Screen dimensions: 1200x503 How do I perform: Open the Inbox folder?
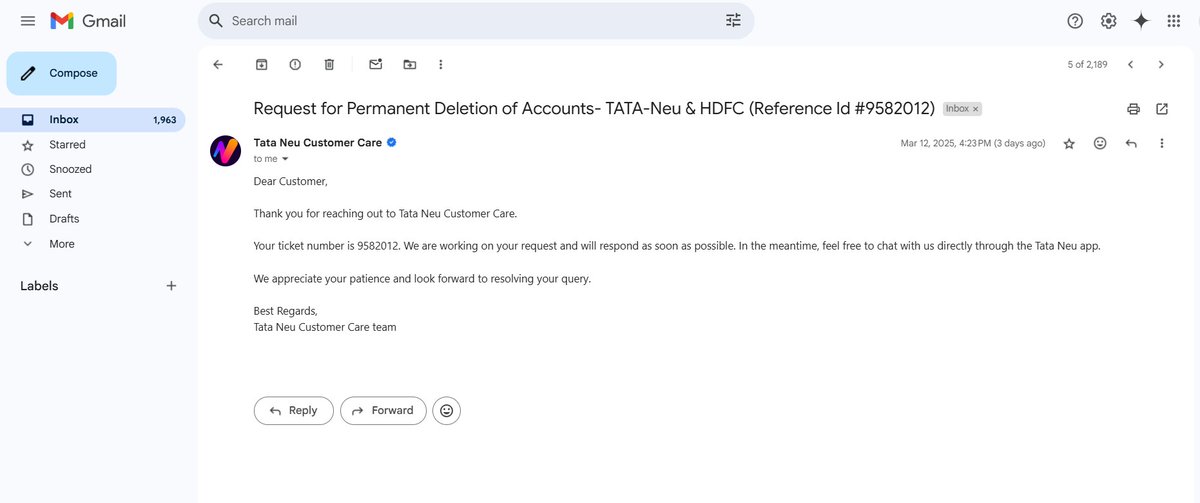pos(92,120)
